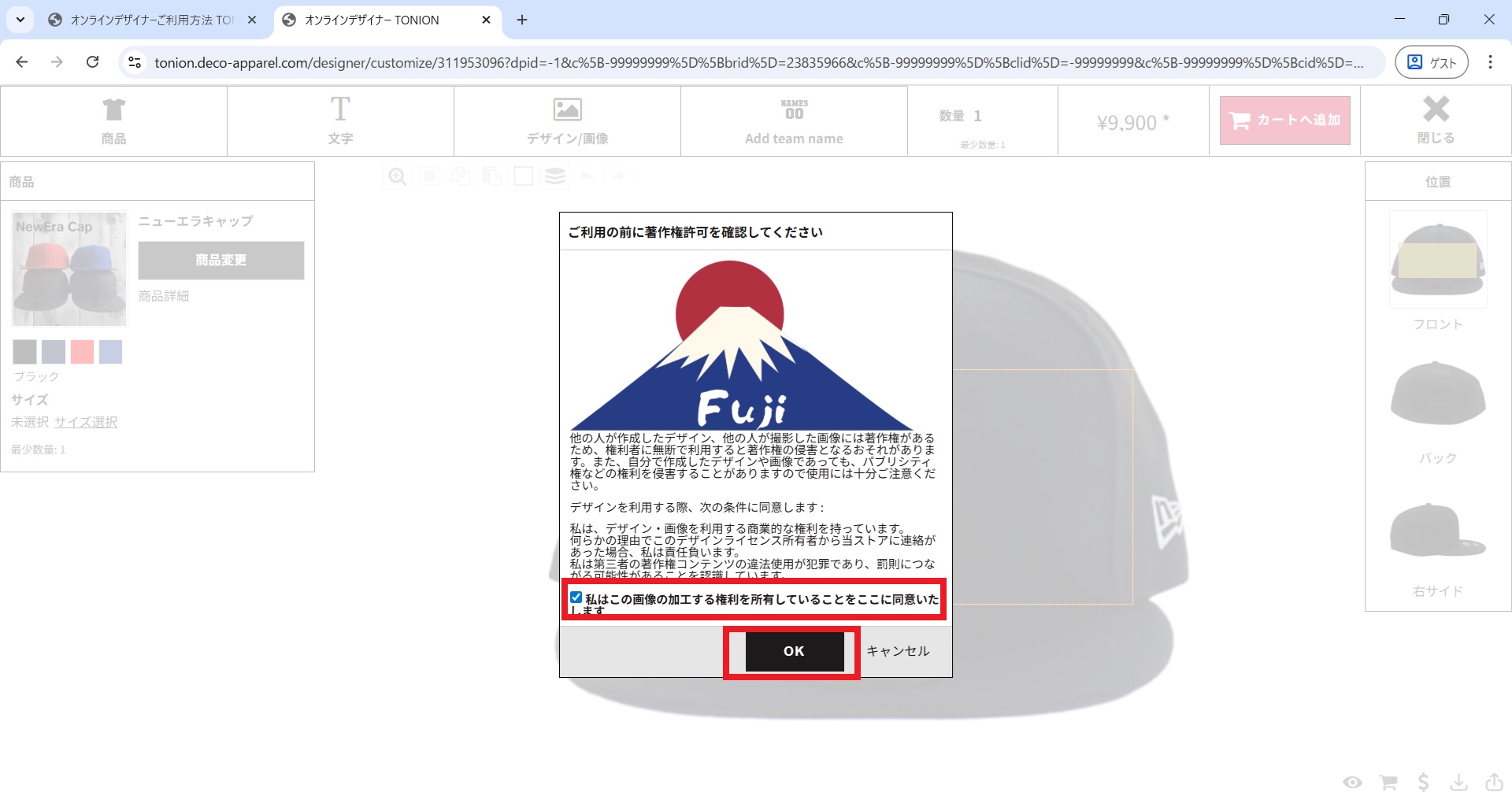Viewport: 1512px width, 803px height.
Task: Click the copy/duplicate tool icon
Action: (x=461, y=176)
